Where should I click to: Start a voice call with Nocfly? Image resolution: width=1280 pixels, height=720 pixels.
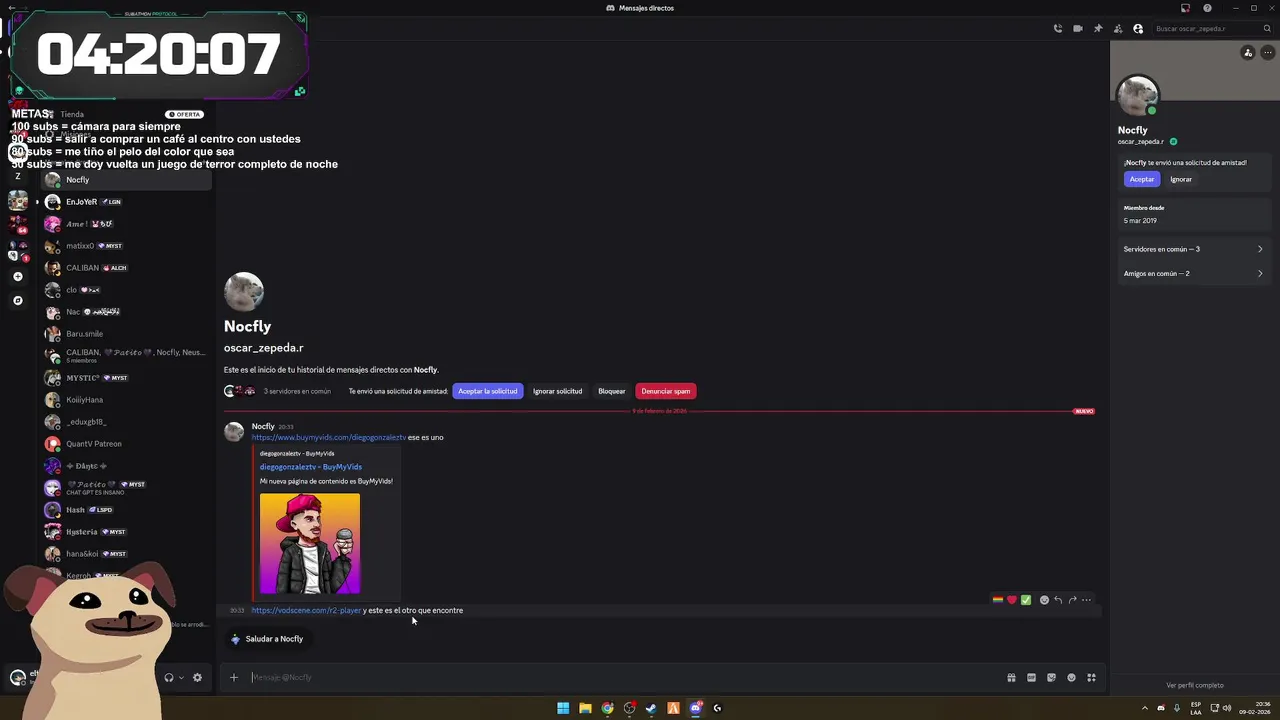click(x=1058, y=29)
